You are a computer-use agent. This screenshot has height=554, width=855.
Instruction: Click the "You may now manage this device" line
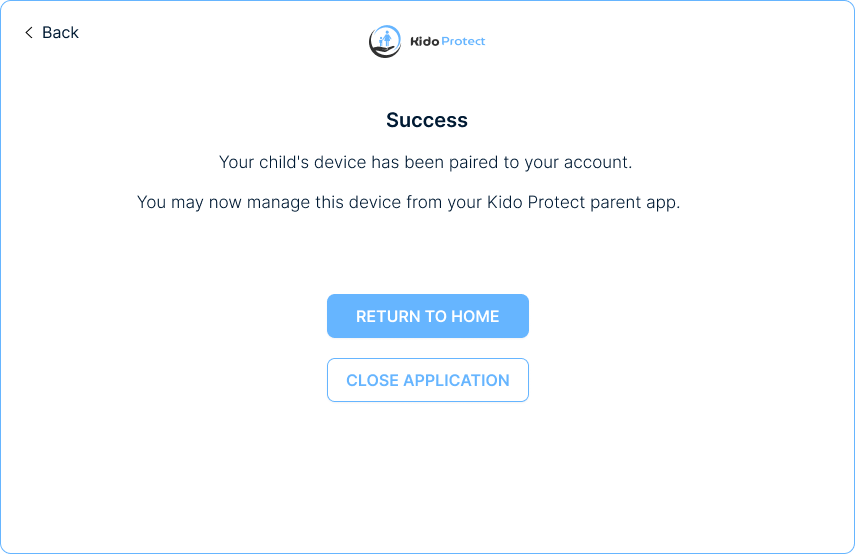pyautogui.click(x=408, y=202)
